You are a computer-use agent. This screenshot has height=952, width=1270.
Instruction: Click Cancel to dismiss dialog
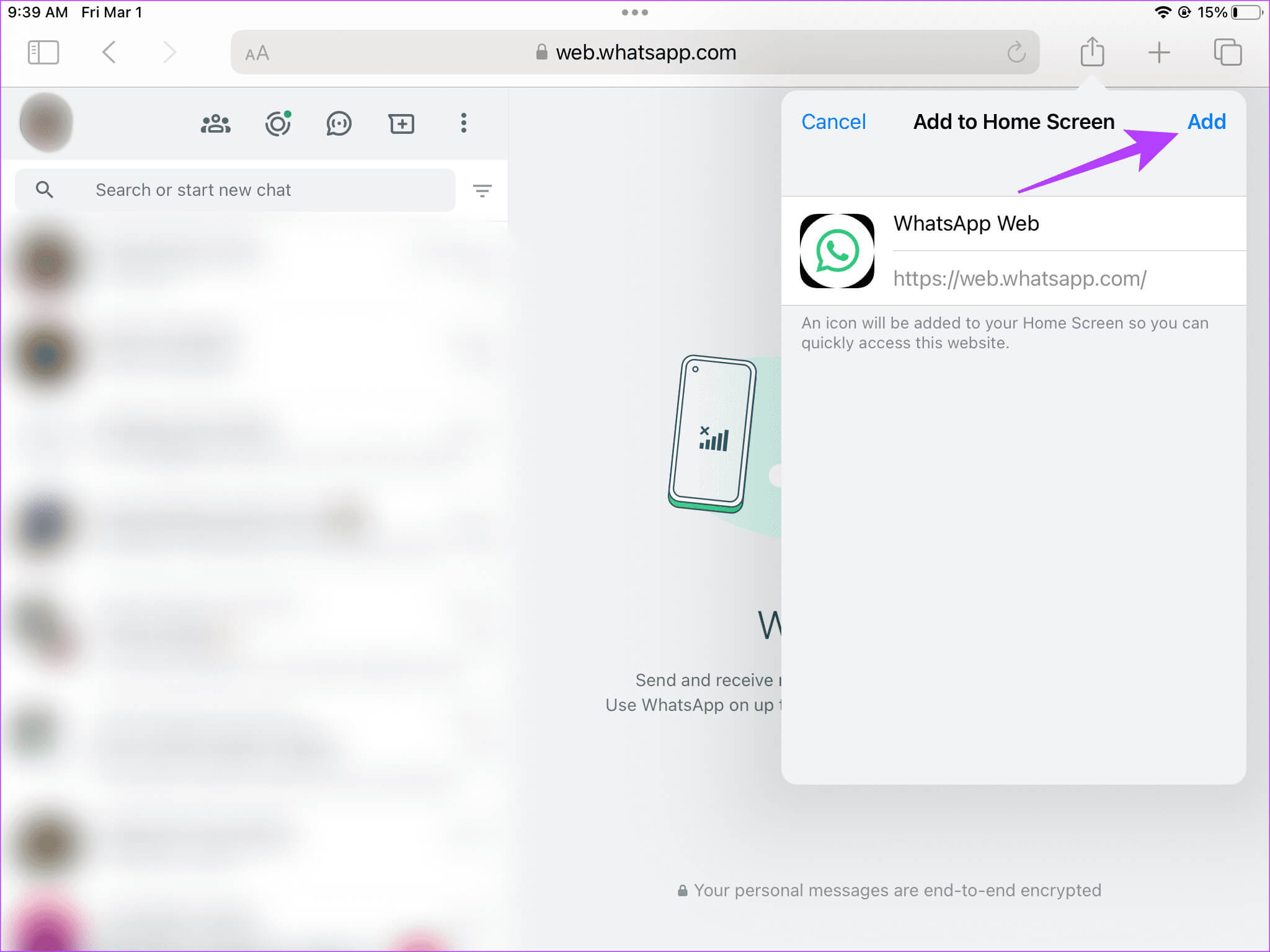pyautogui.click(x=834, y=122)
